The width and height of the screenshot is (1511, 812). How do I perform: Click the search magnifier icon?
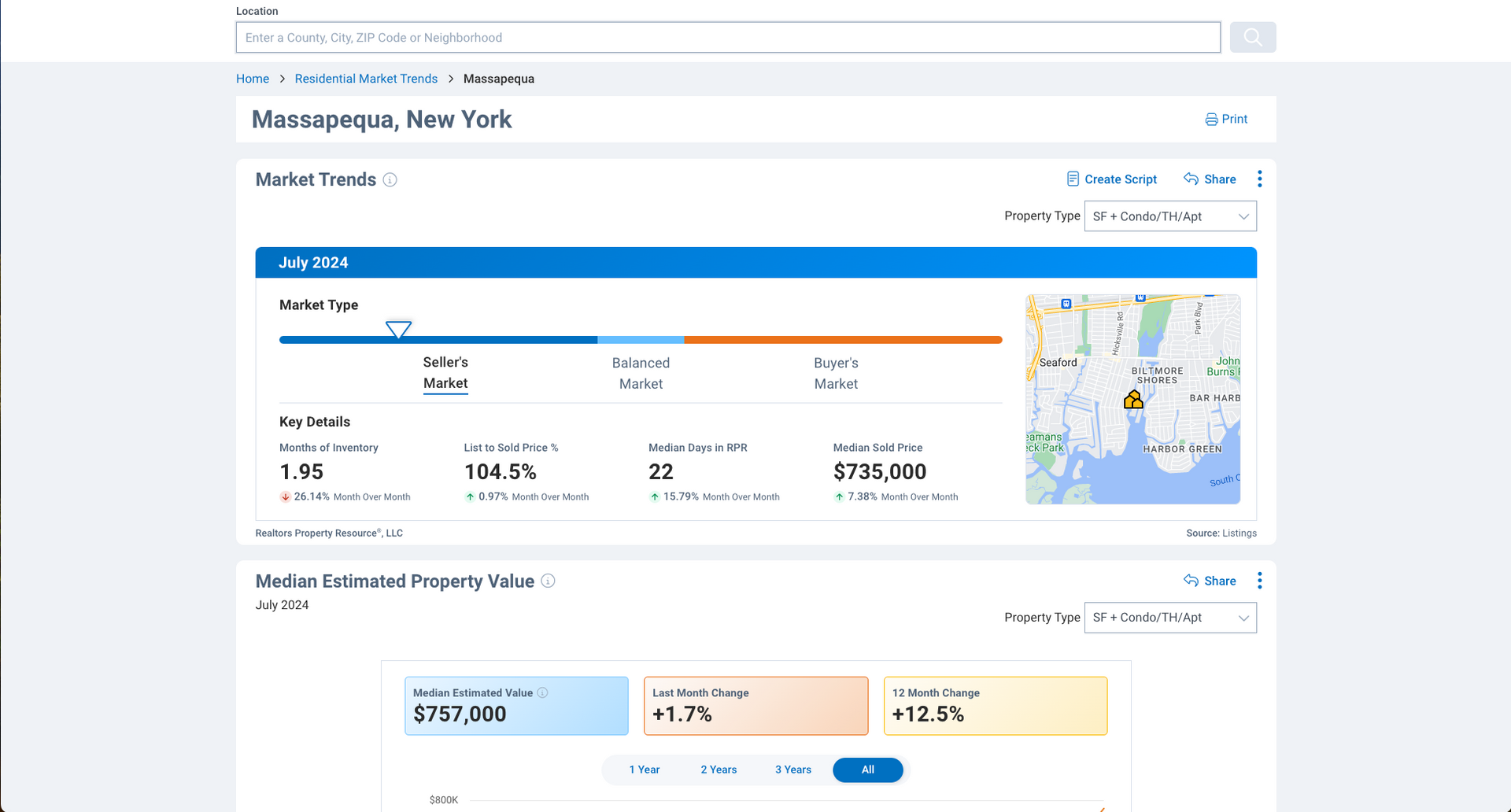(x=1253, y=37)
